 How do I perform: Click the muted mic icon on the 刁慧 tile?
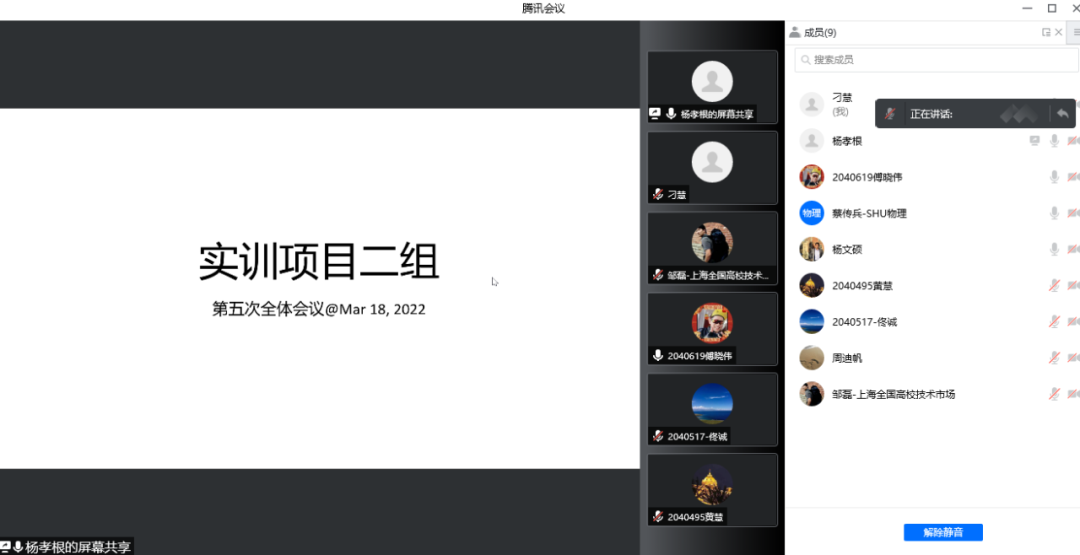(x=658, y=195)
